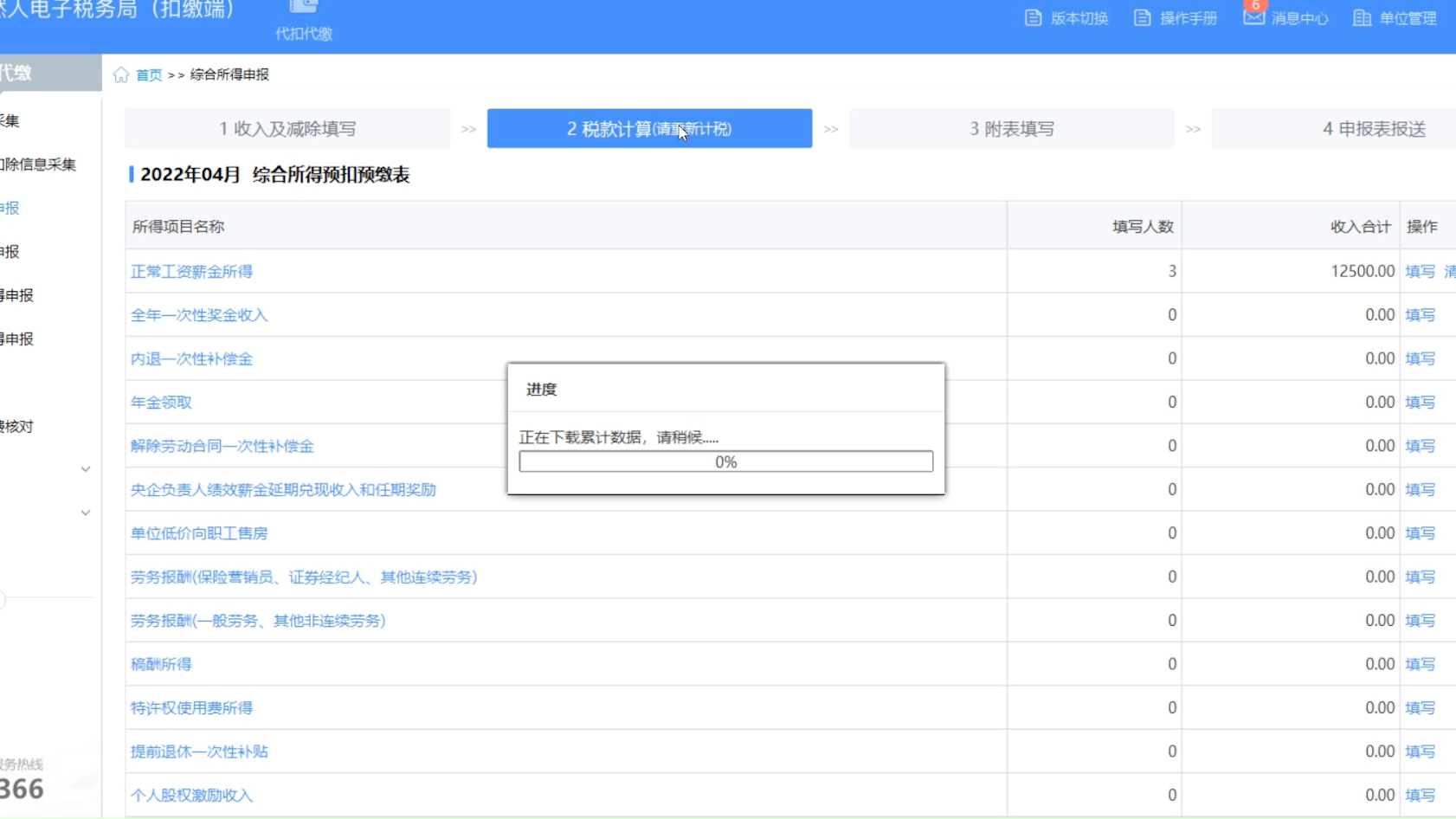Go to 首页 breadcrumb link
The width and height of the screenshot is (1456, 819).
(x=149, y=75)
